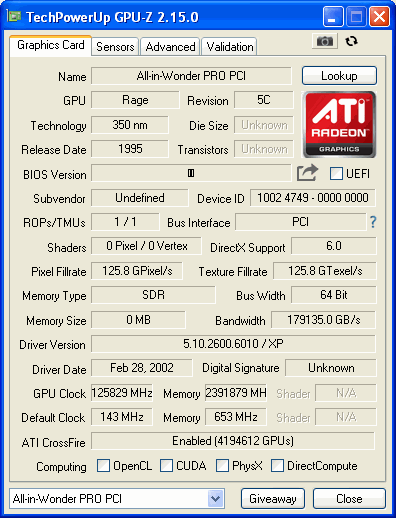Click Texture Fillrate 125.8 GTexel/s

325,271
